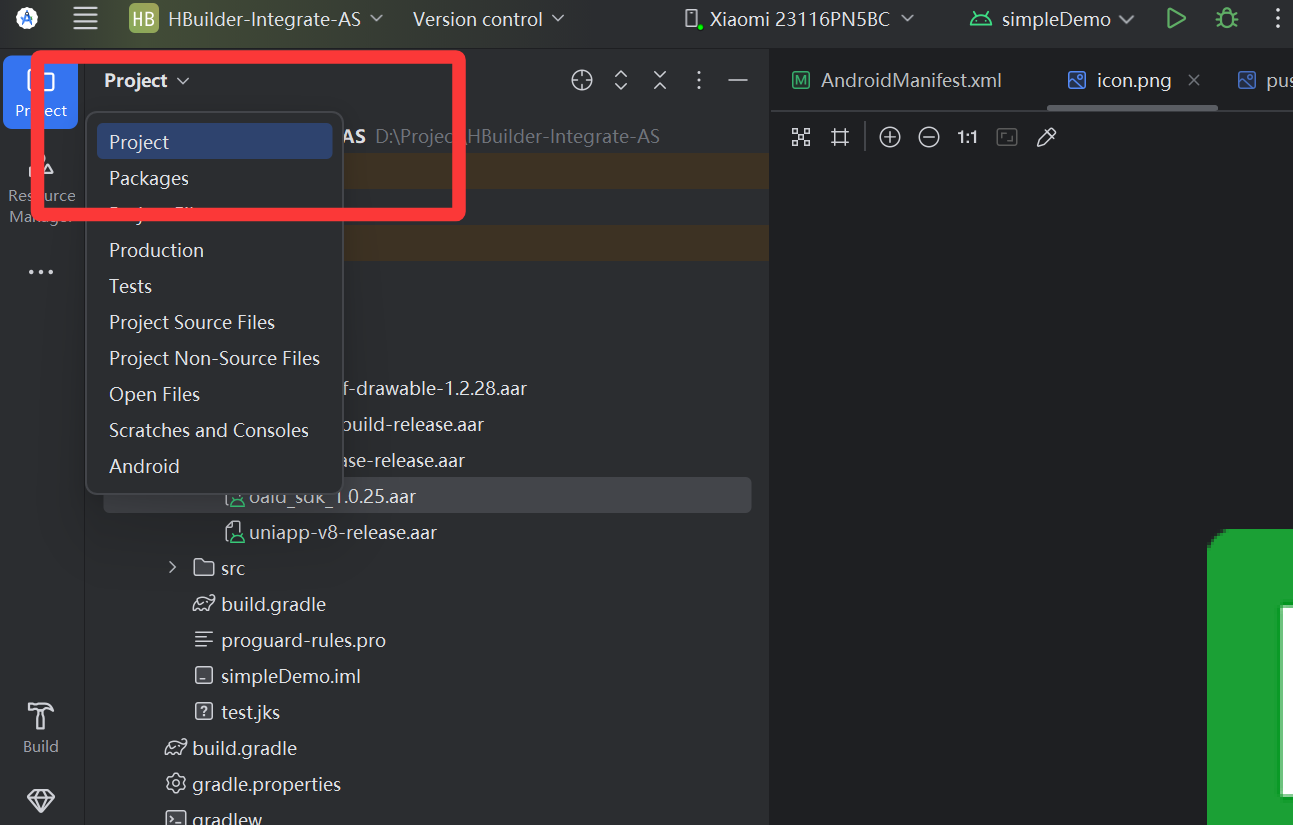Run the app with the green play icon
The width and height of the screenshot is (1293, 825).
coord(1176,18)
